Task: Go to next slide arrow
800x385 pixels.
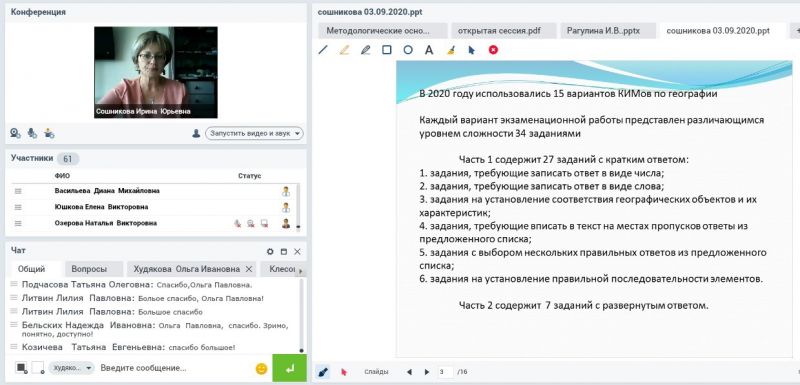Action: coord(427,372)
